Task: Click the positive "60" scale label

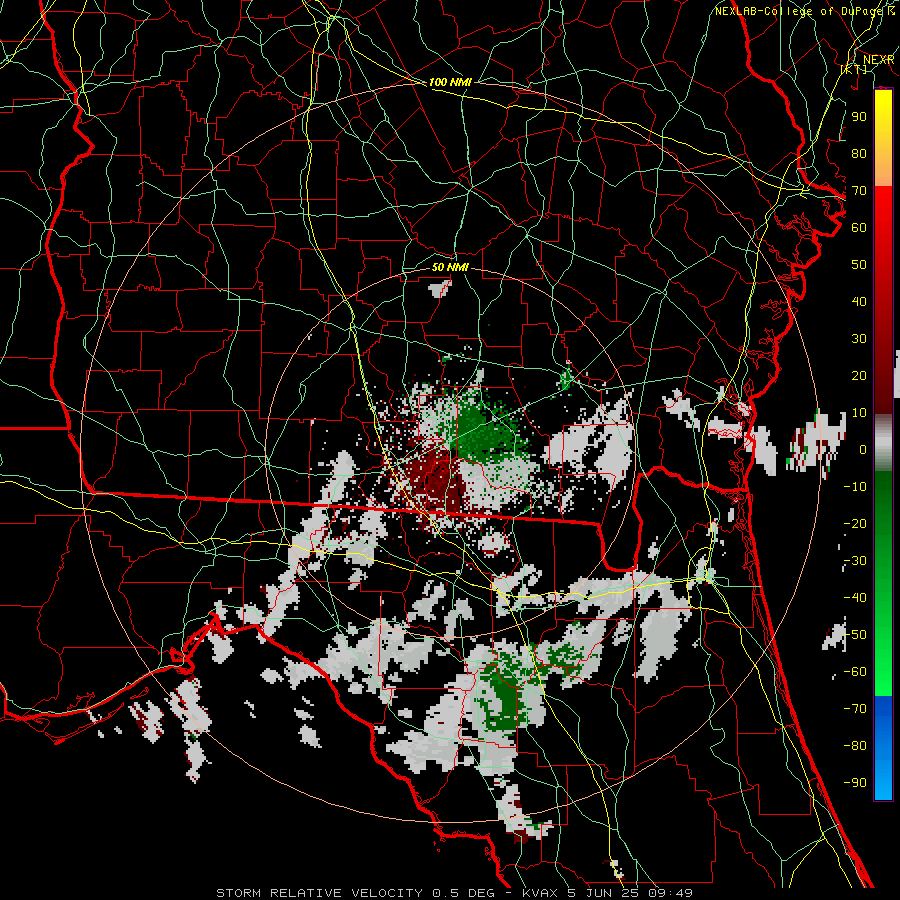Action: coord(859,227)
